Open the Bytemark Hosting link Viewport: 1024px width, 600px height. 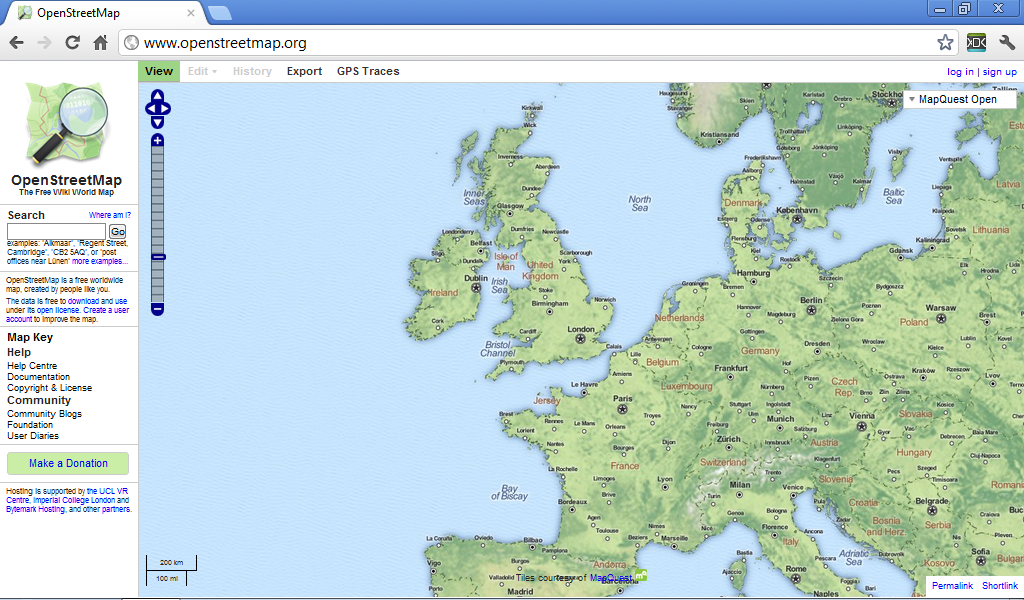coord(35,509)
